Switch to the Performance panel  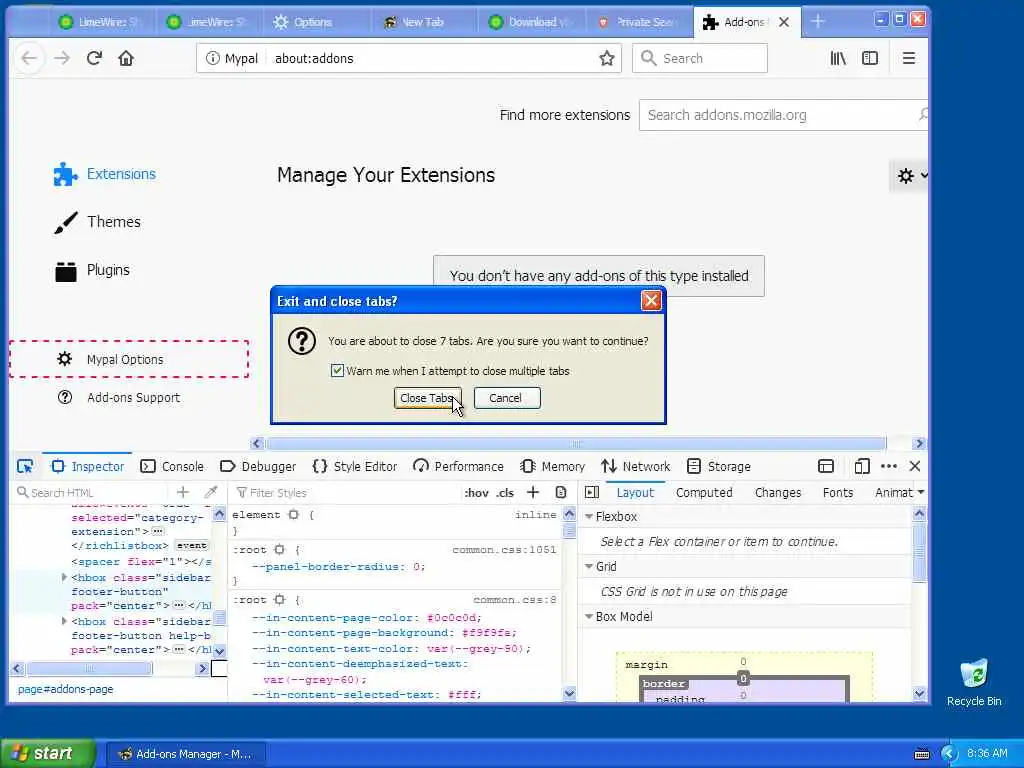coord(458,466)
